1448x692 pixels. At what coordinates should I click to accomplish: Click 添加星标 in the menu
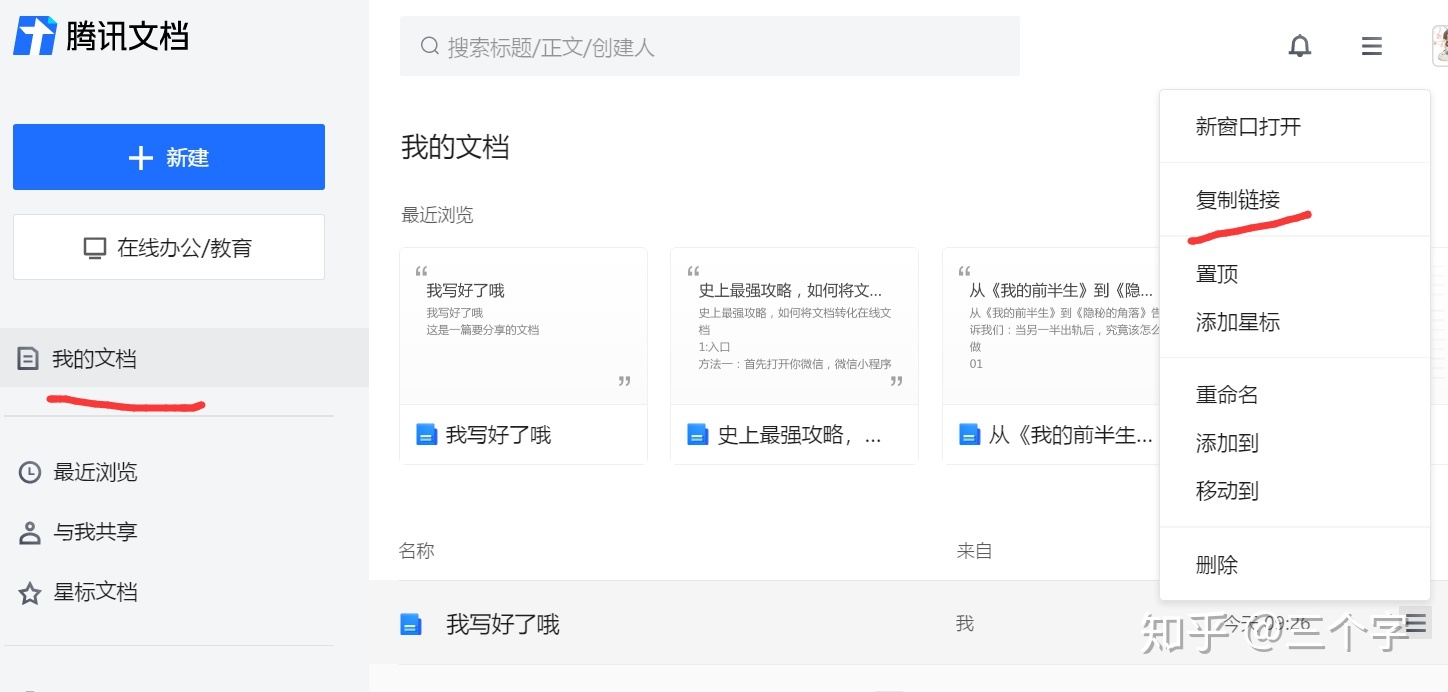[x=1238, y=322]
